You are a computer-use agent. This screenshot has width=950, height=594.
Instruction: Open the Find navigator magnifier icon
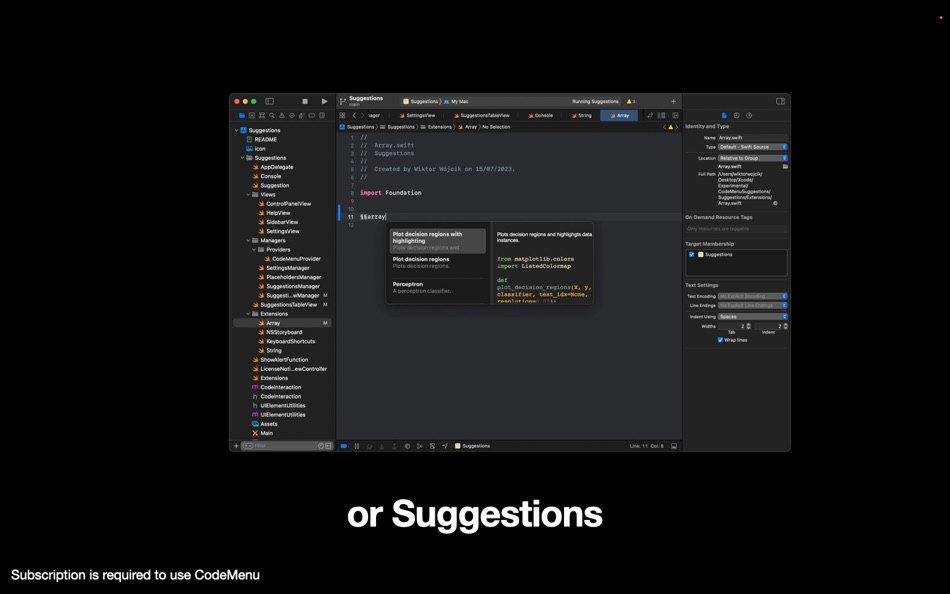pyautogui.click(x=272, y=115)
